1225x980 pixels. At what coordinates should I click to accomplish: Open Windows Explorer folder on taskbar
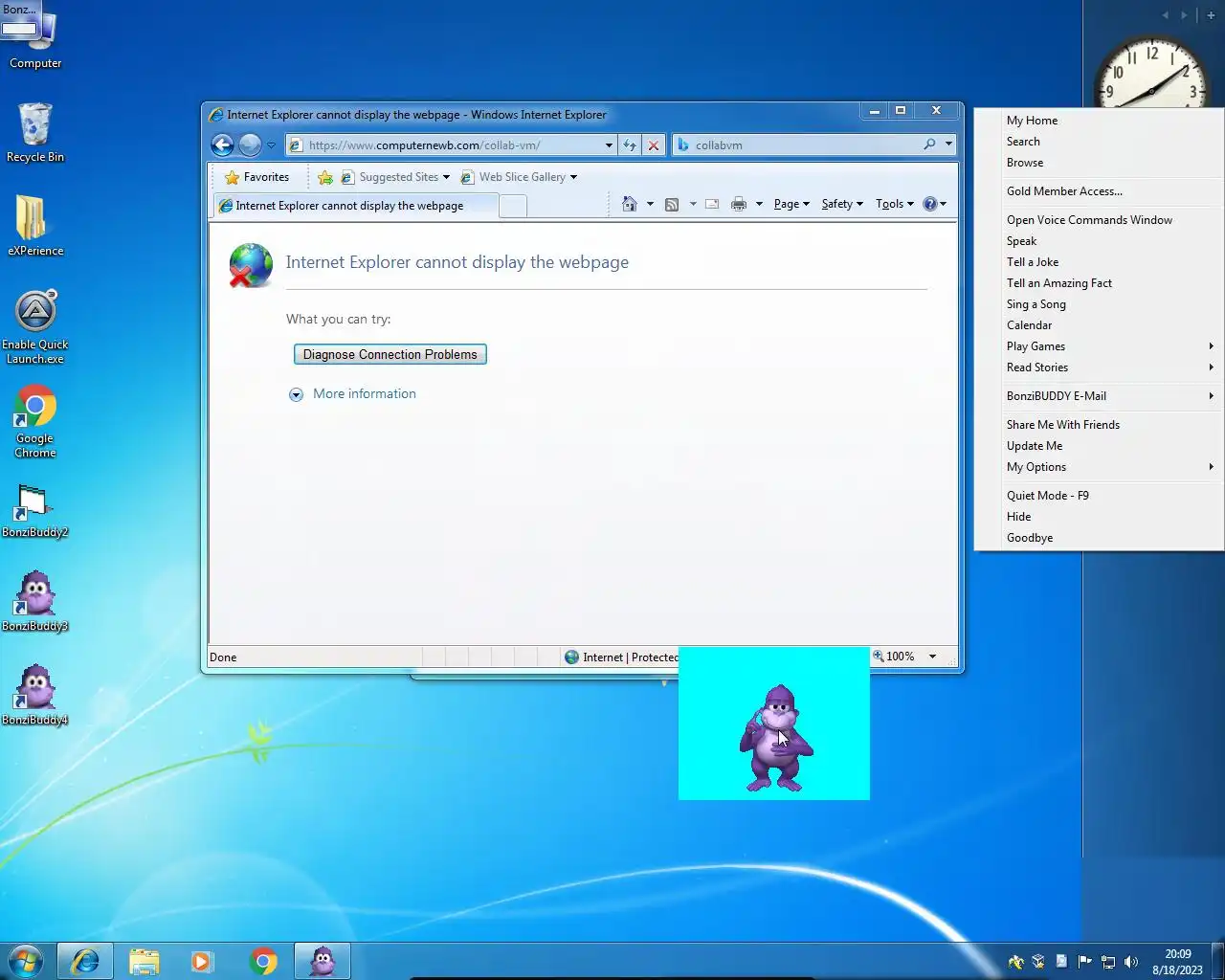coord(145,961)
